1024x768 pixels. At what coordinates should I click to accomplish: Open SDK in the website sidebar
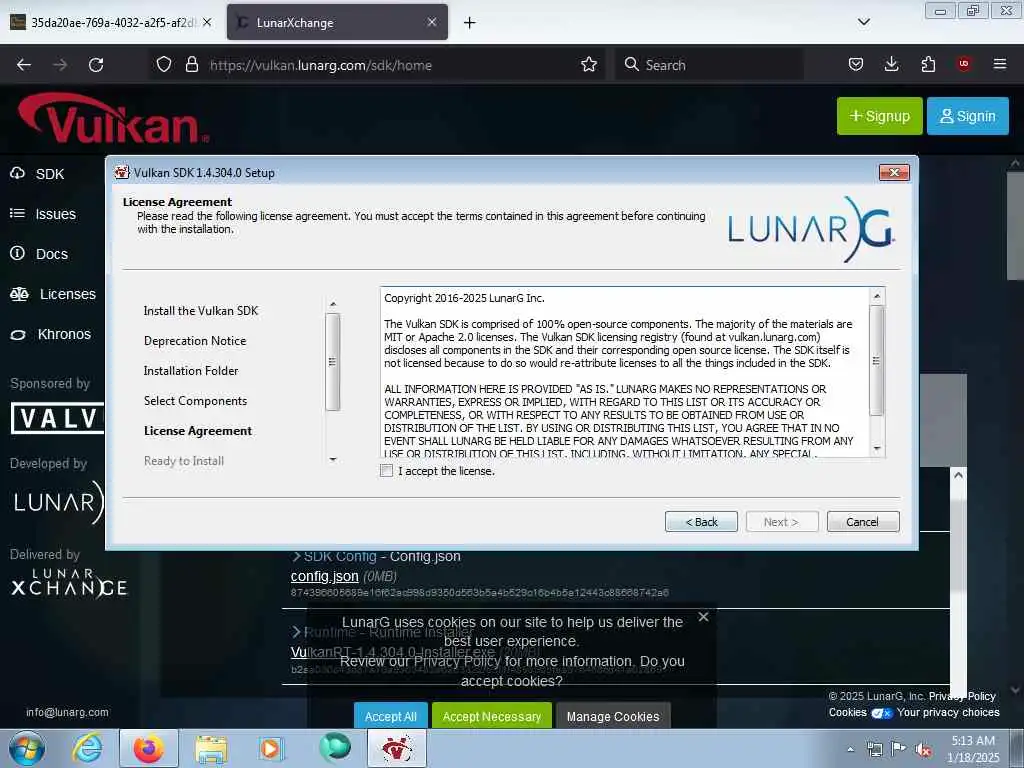37,174
